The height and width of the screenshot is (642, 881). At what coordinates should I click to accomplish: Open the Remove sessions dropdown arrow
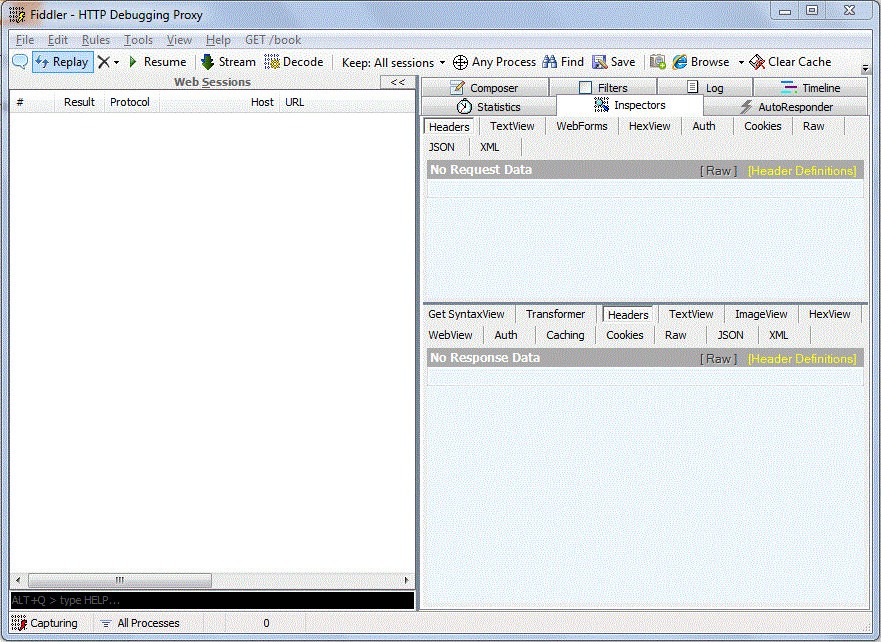pyautogui.click(x=116, y=62)
